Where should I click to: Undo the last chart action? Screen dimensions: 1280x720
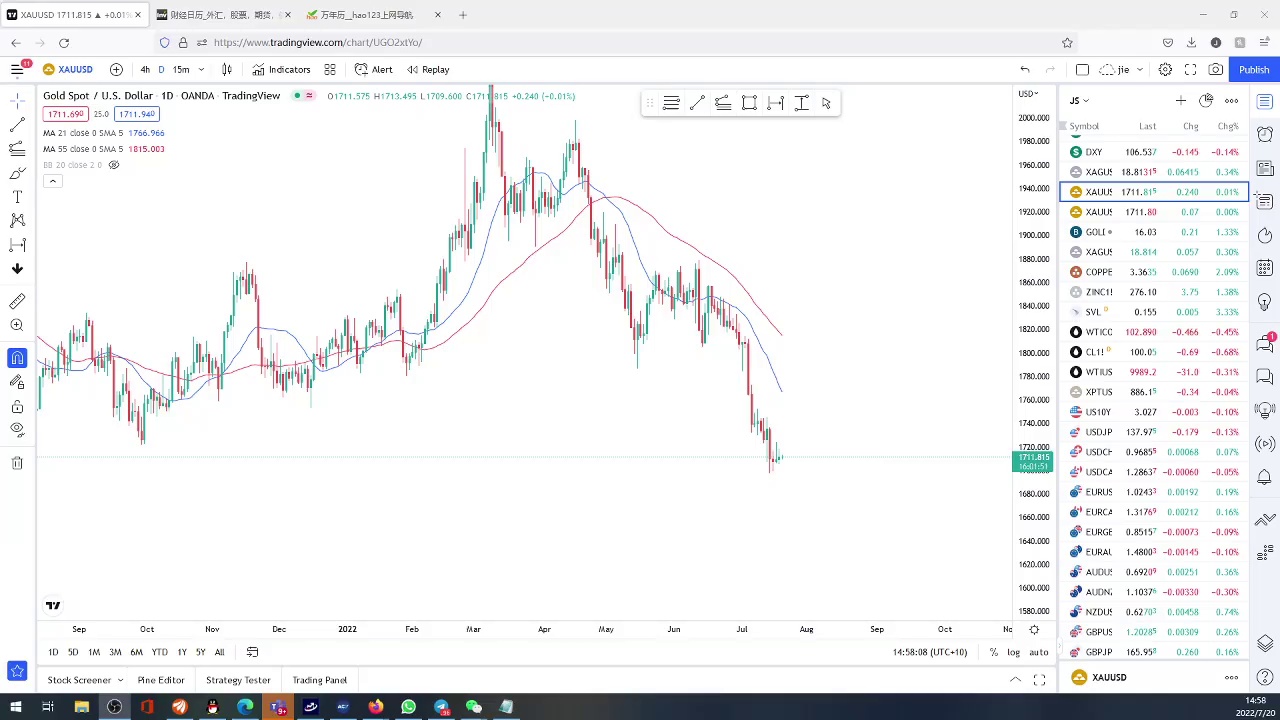click(1025, 69)
